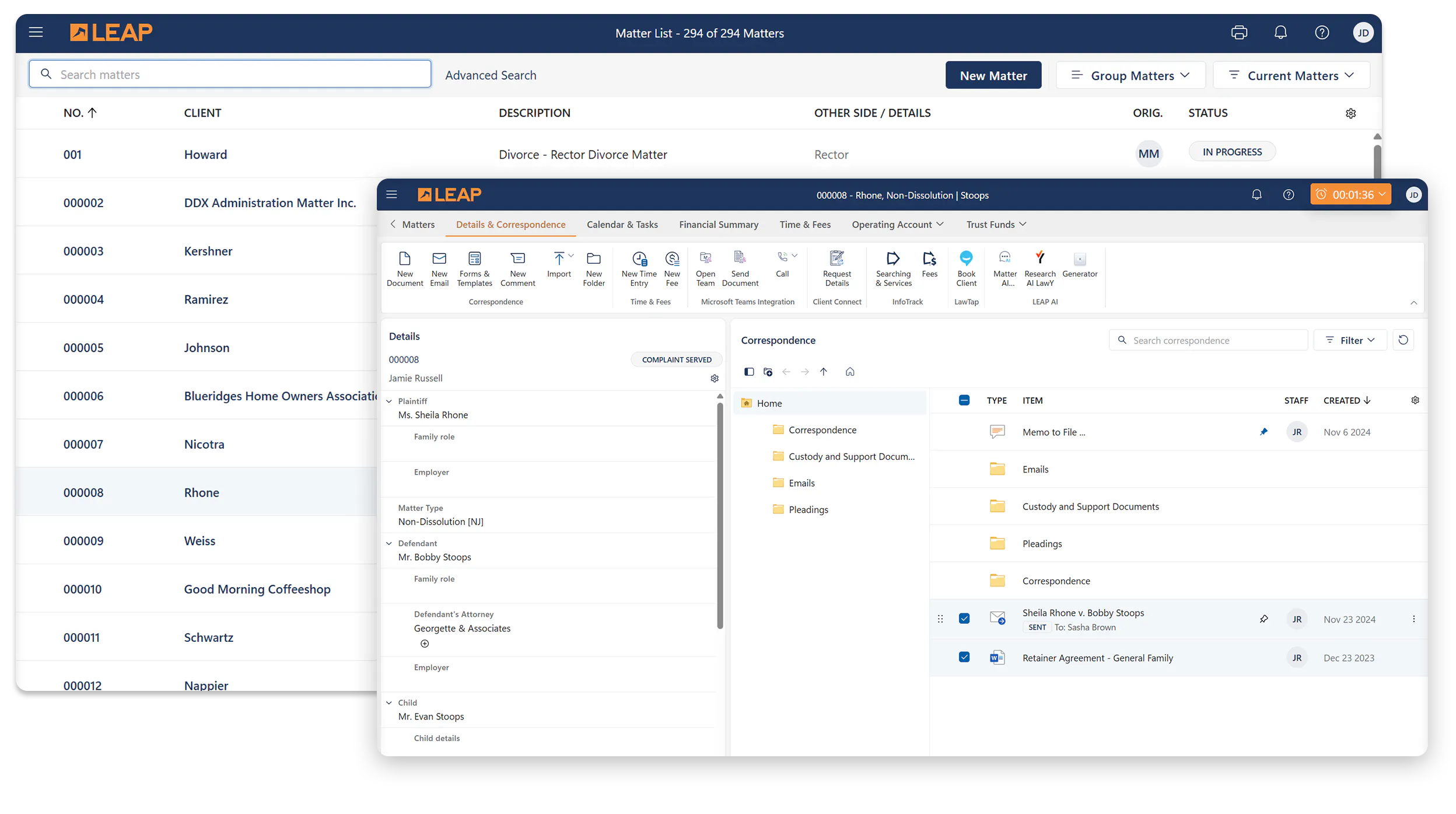
Task: Expand the Group Matters dropdown
Action: (1130, 75)
